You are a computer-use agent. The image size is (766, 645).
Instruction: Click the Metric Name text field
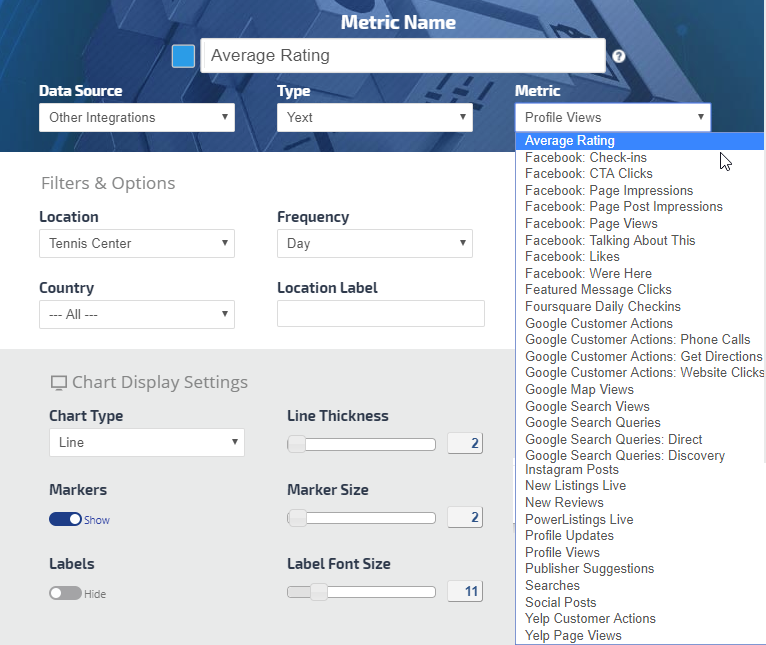click(403, 56)
